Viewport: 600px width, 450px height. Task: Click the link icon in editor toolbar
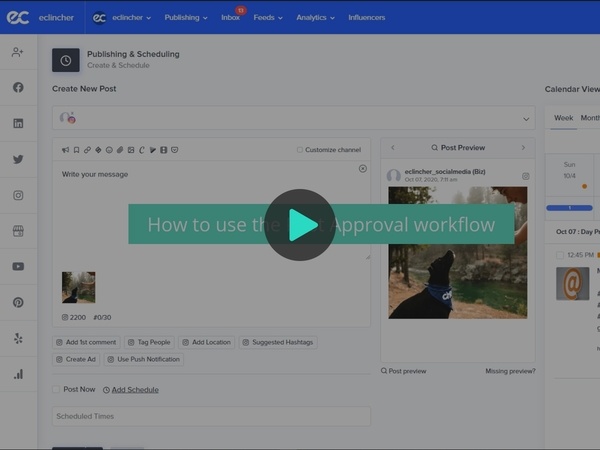pos(87,150)
